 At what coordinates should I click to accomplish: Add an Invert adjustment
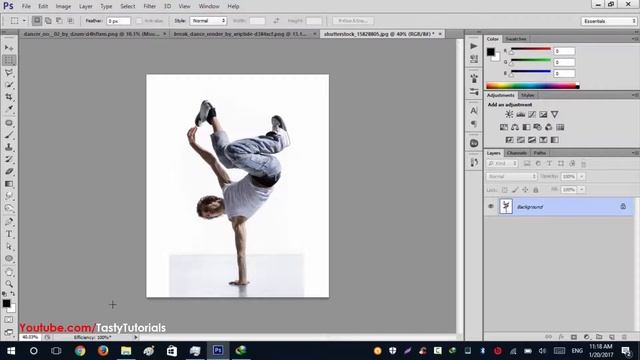point(509,140)
